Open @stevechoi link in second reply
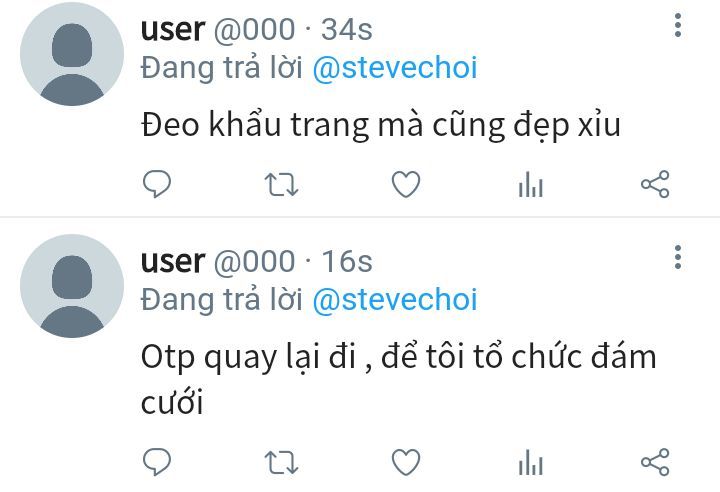Image resolution: width=720 pixels, height=492 pixels. coord(395,300)
